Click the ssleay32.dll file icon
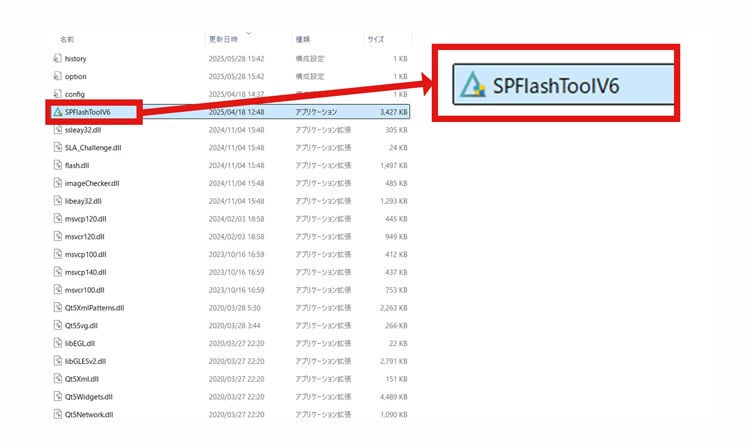750x447 pixels. pos(57,130)
